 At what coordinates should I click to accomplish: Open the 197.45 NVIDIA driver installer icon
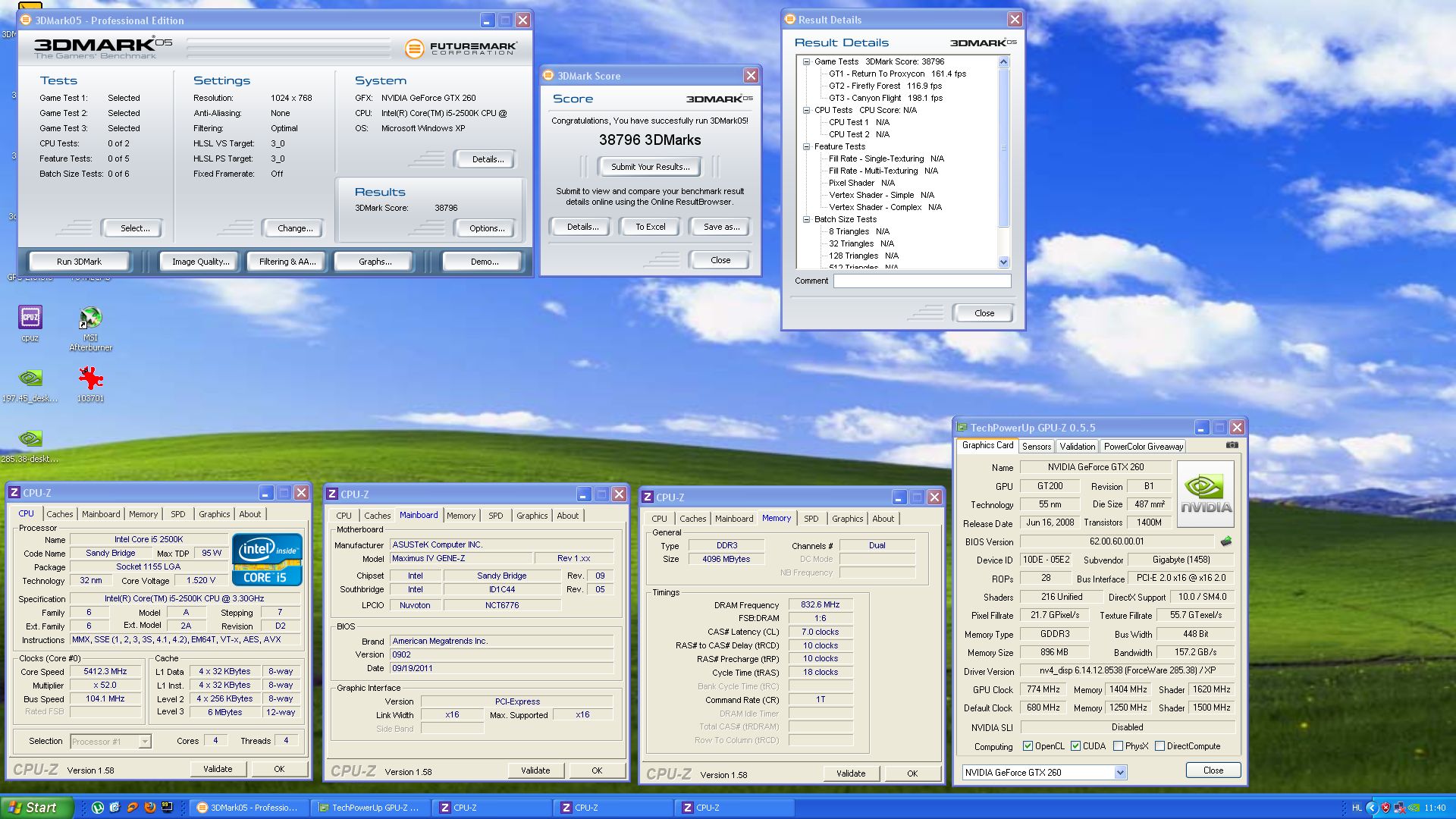click(x=30, y=378)
